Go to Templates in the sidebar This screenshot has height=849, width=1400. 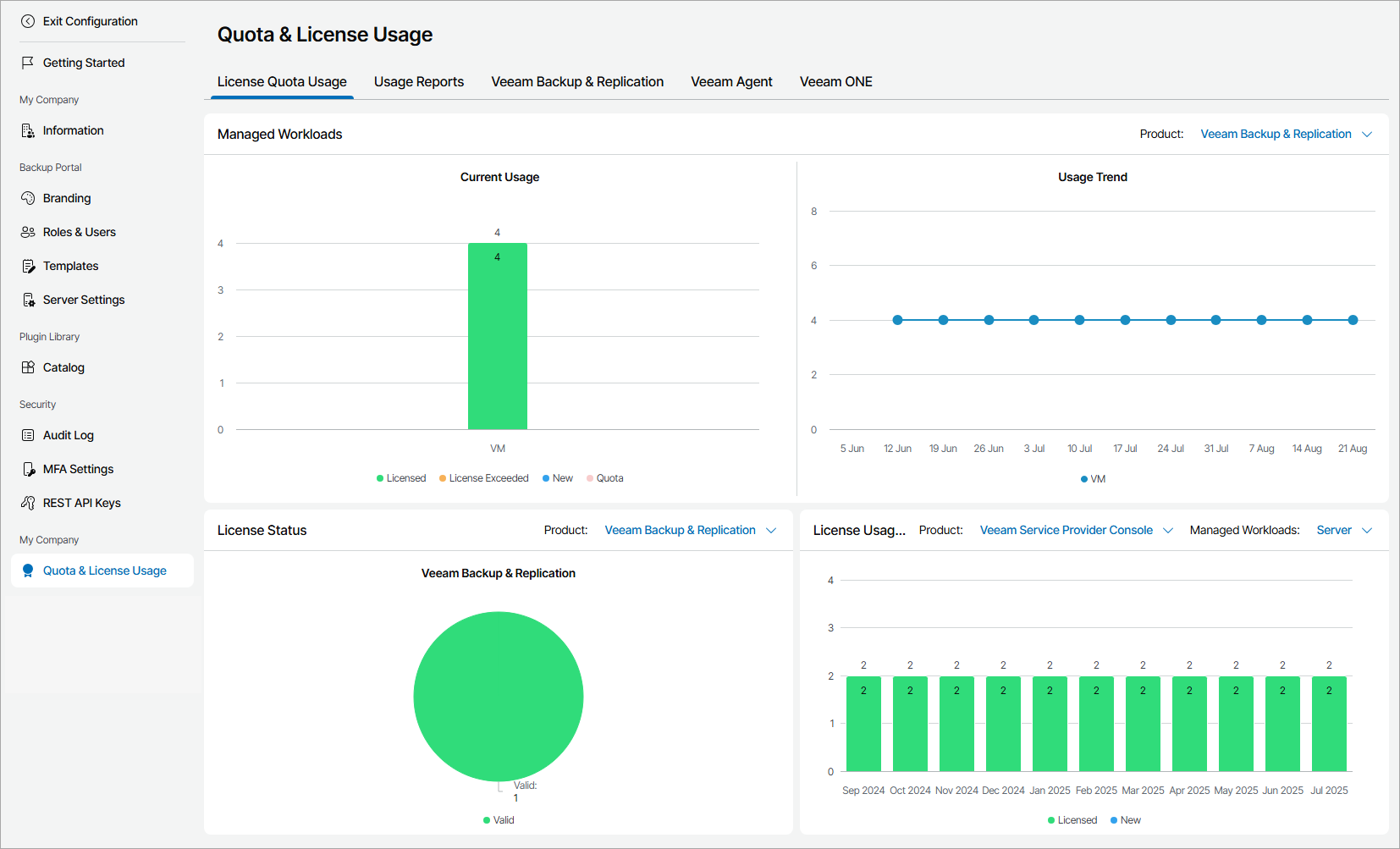(71, 266)
